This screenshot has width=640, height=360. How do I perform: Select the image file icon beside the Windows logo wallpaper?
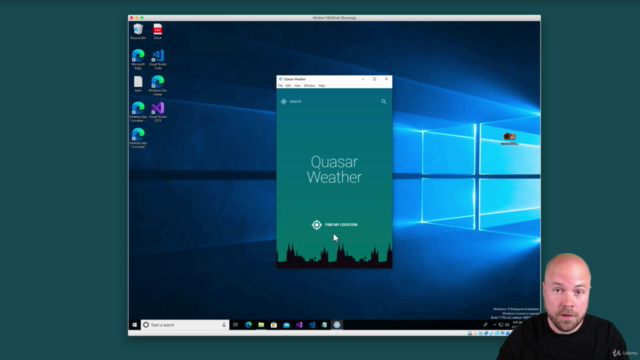(509, 138)
